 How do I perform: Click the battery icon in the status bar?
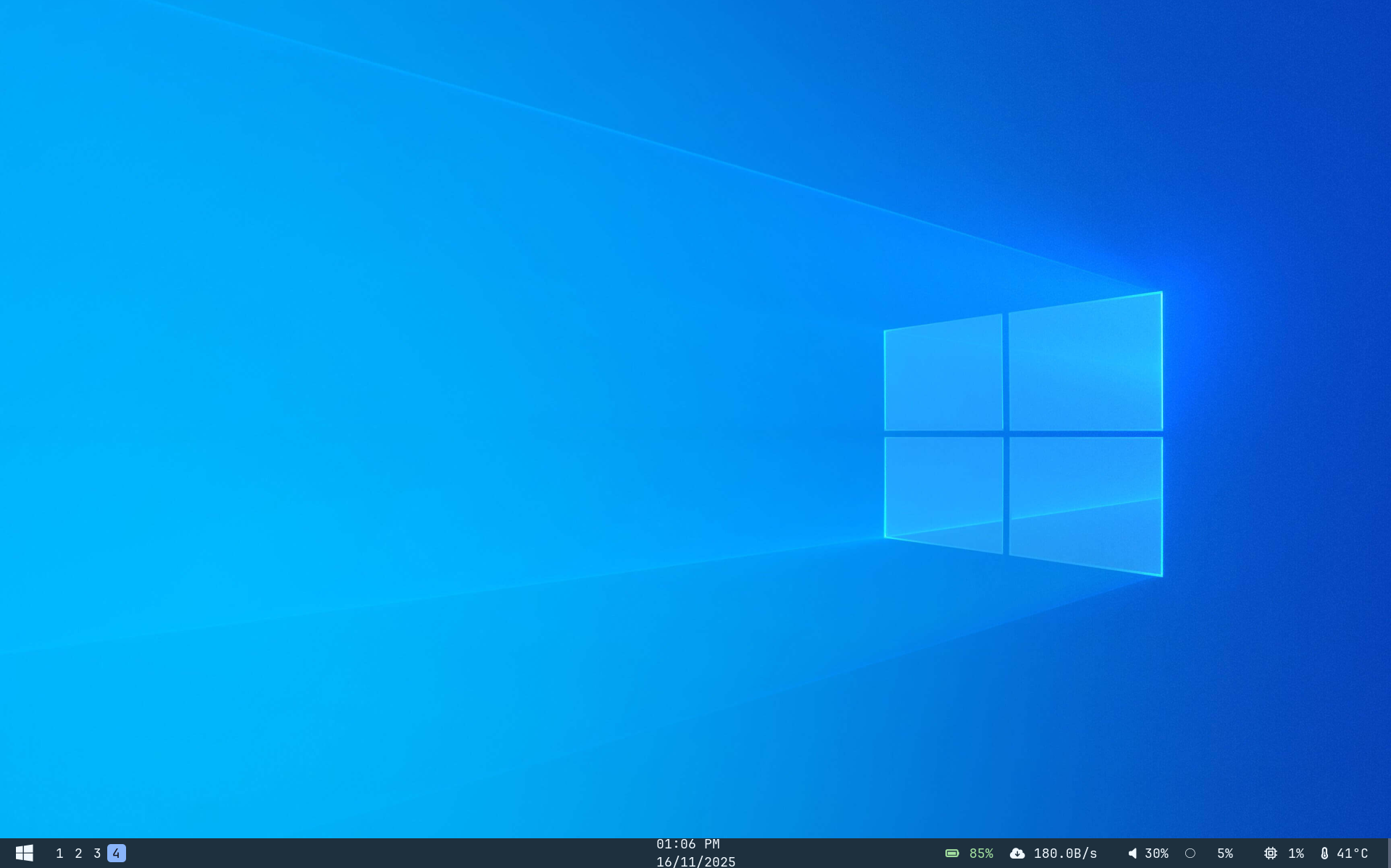952,853
